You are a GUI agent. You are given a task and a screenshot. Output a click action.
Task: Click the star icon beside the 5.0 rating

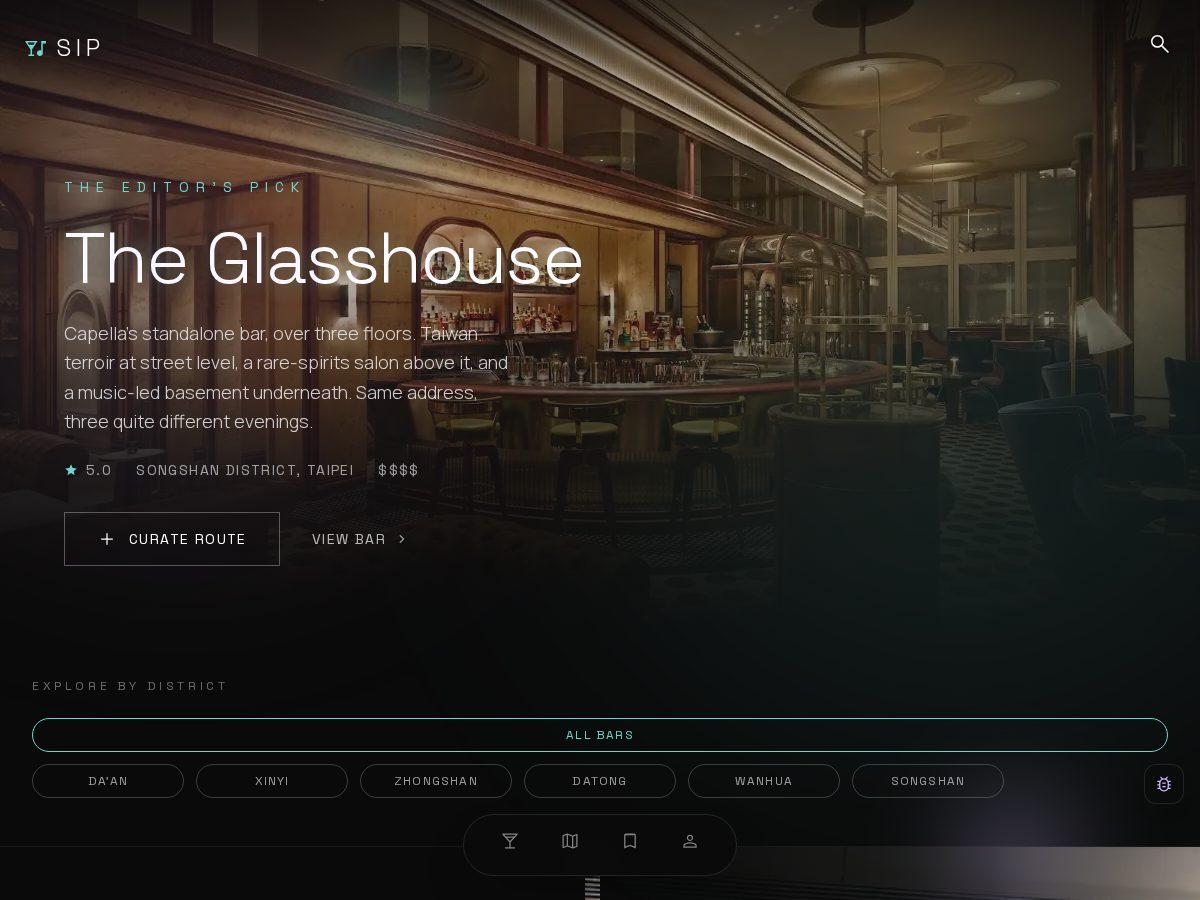pyautogui.click(x=71, y=470)
